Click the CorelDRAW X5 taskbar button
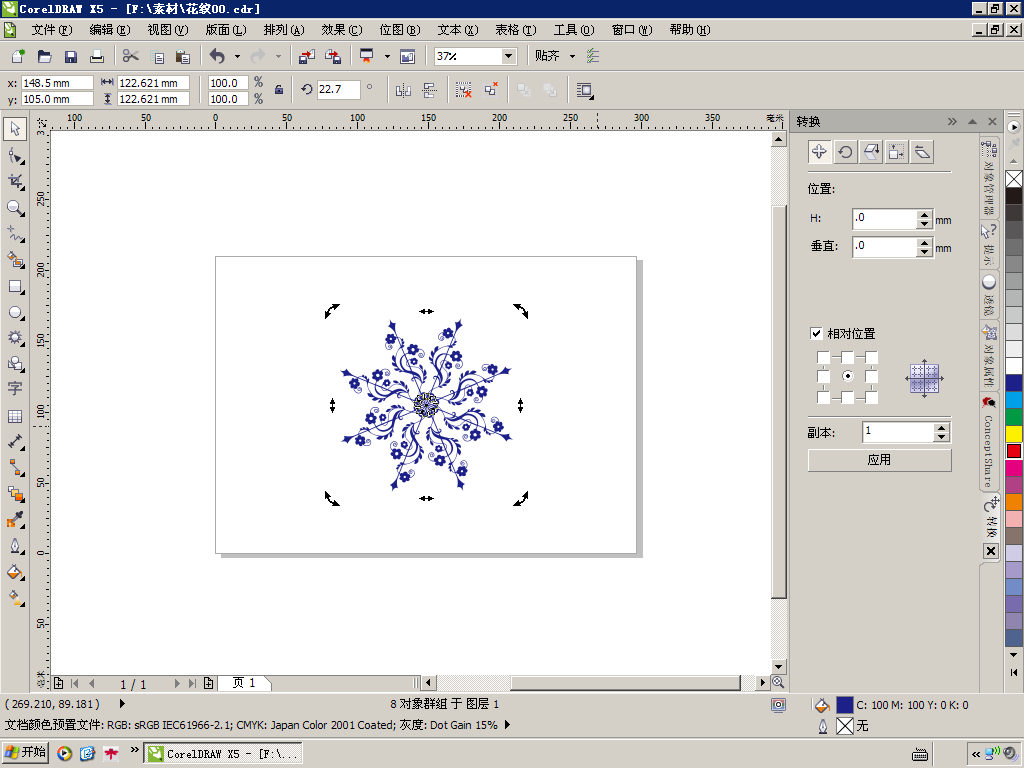The image size is (1024, 768). click(x=223, y=754)
